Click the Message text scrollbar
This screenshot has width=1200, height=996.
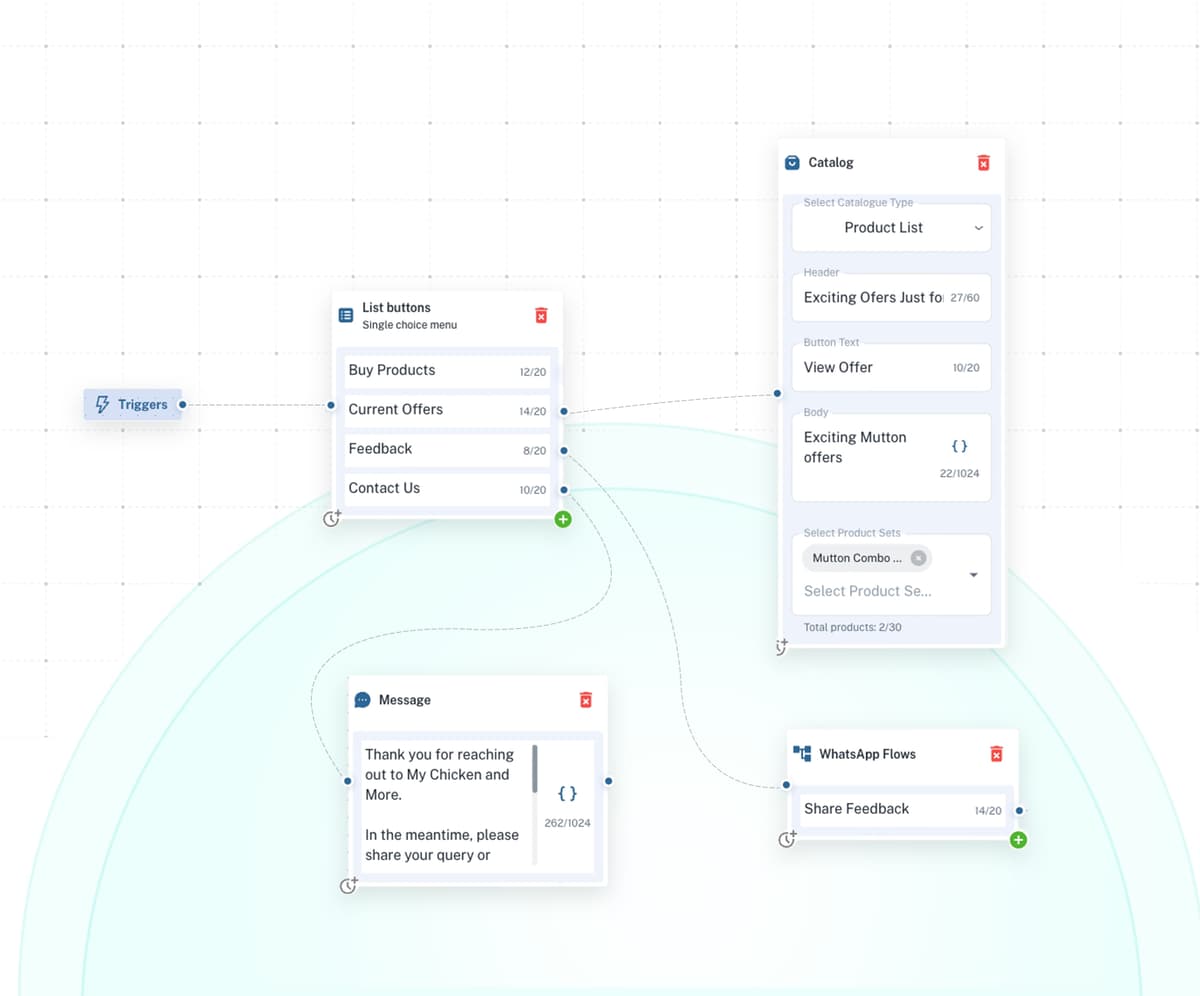coord(535,769)
